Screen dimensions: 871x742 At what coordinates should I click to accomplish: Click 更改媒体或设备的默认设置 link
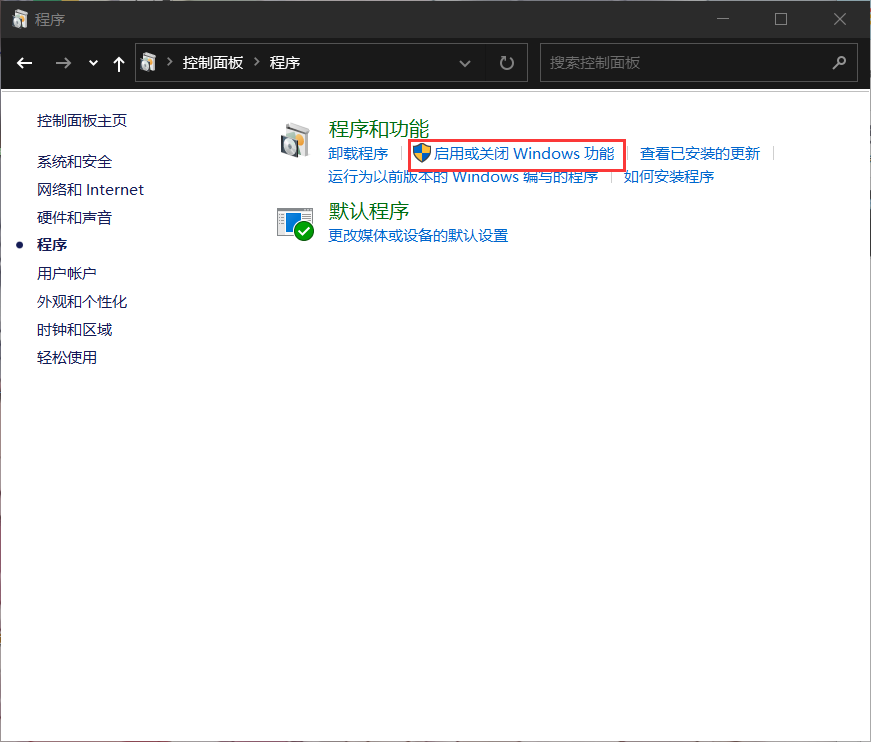pos(418,236)
